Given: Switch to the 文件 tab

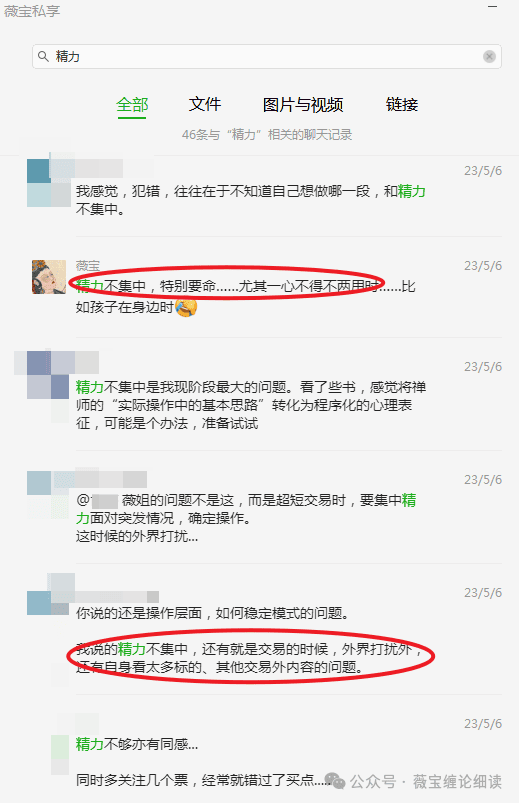Looking at the screenshot, I should click(204, 104).
